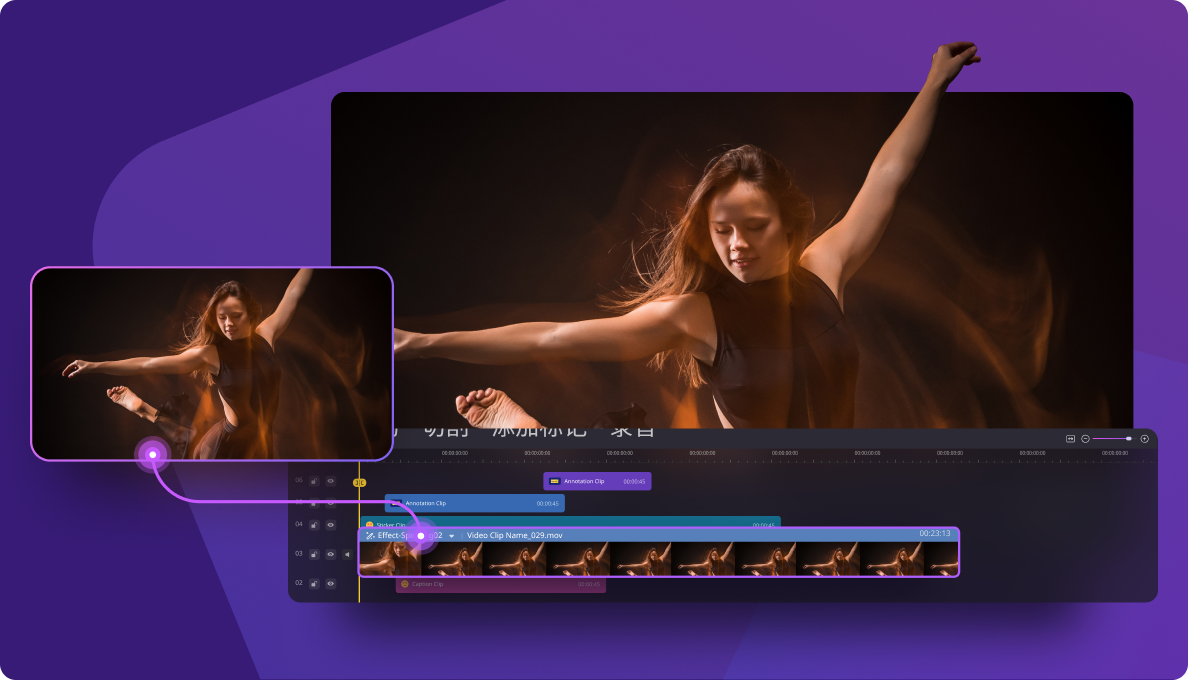Click the effect wand icon on video clip
1188x680 pixels.
coord(370,535)
